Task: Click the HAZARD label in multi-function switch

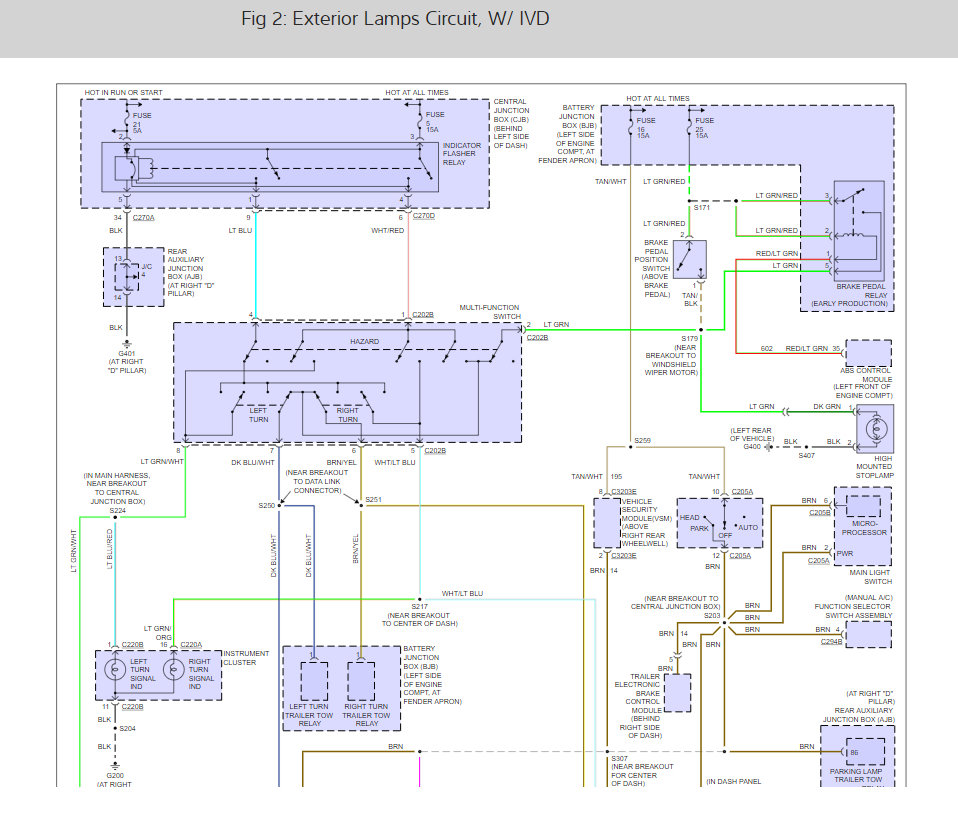Action: (364, 341)
